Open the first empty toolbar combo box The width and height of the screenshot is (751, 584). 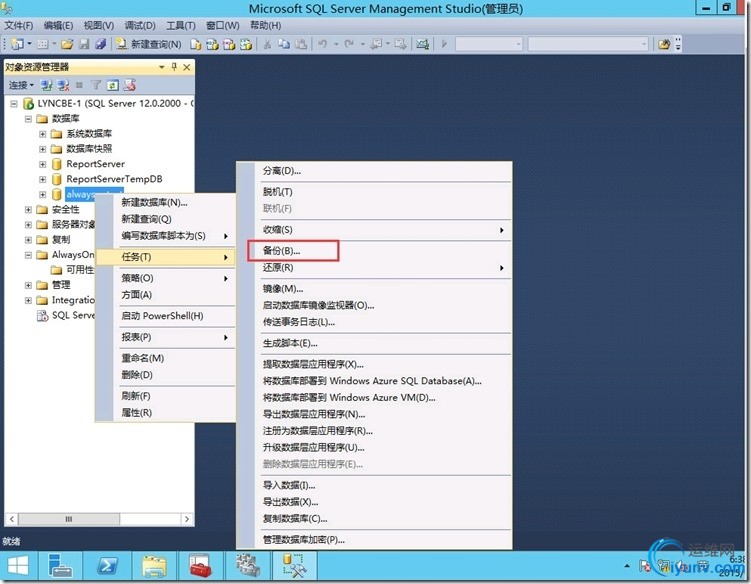pos(489,44)
